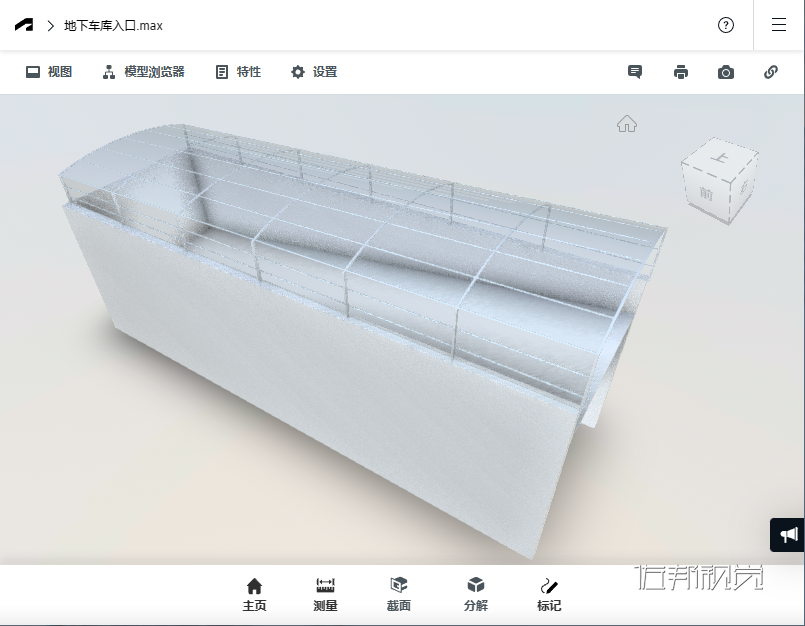Image resolution: width=805 pixels, height=626 pixels.
Task: Reset view with the house icon above ViewCube
Action: pos(627,123)
